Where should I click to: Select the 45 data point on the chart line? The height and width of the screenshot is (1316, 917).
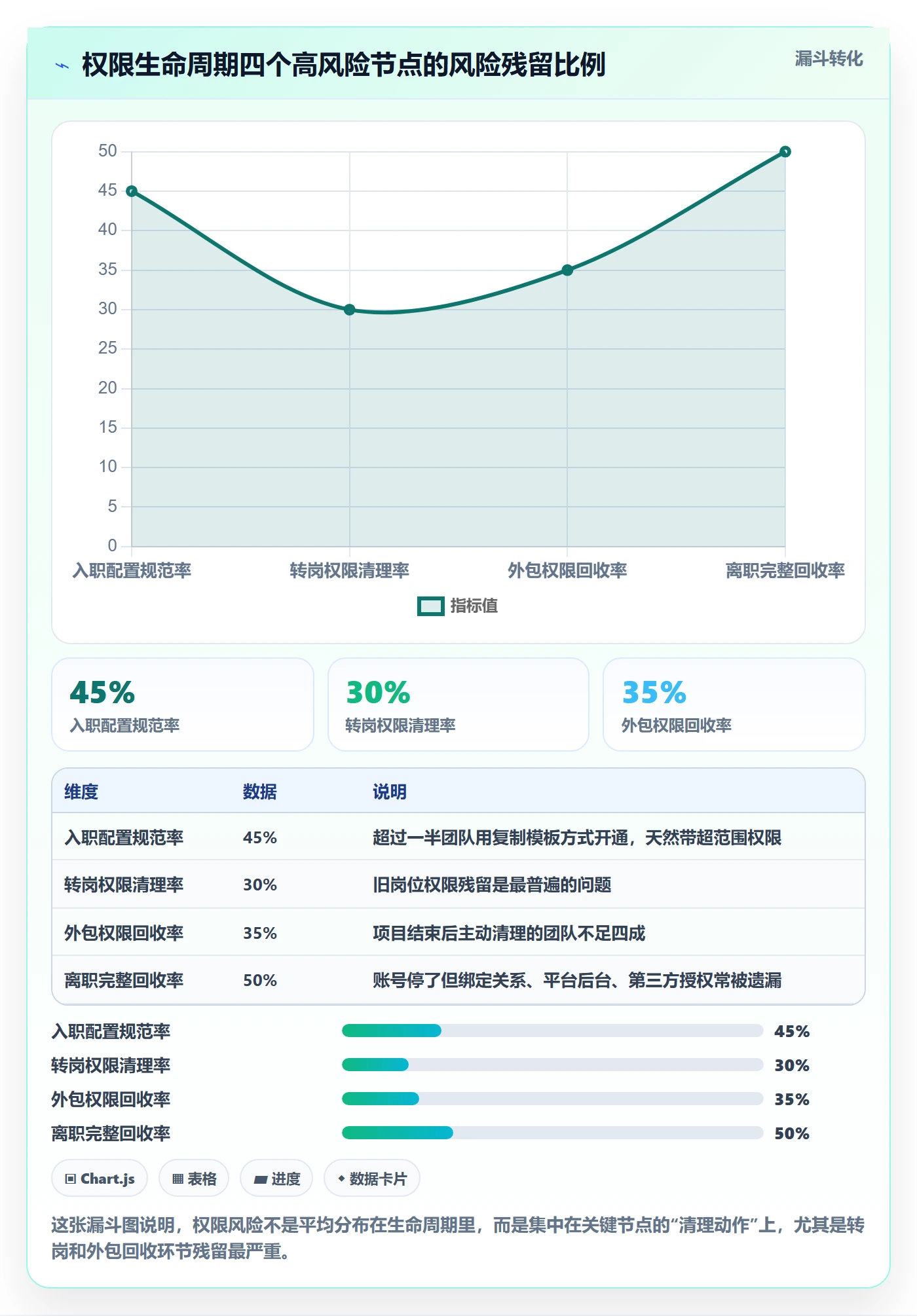[132, 191]
